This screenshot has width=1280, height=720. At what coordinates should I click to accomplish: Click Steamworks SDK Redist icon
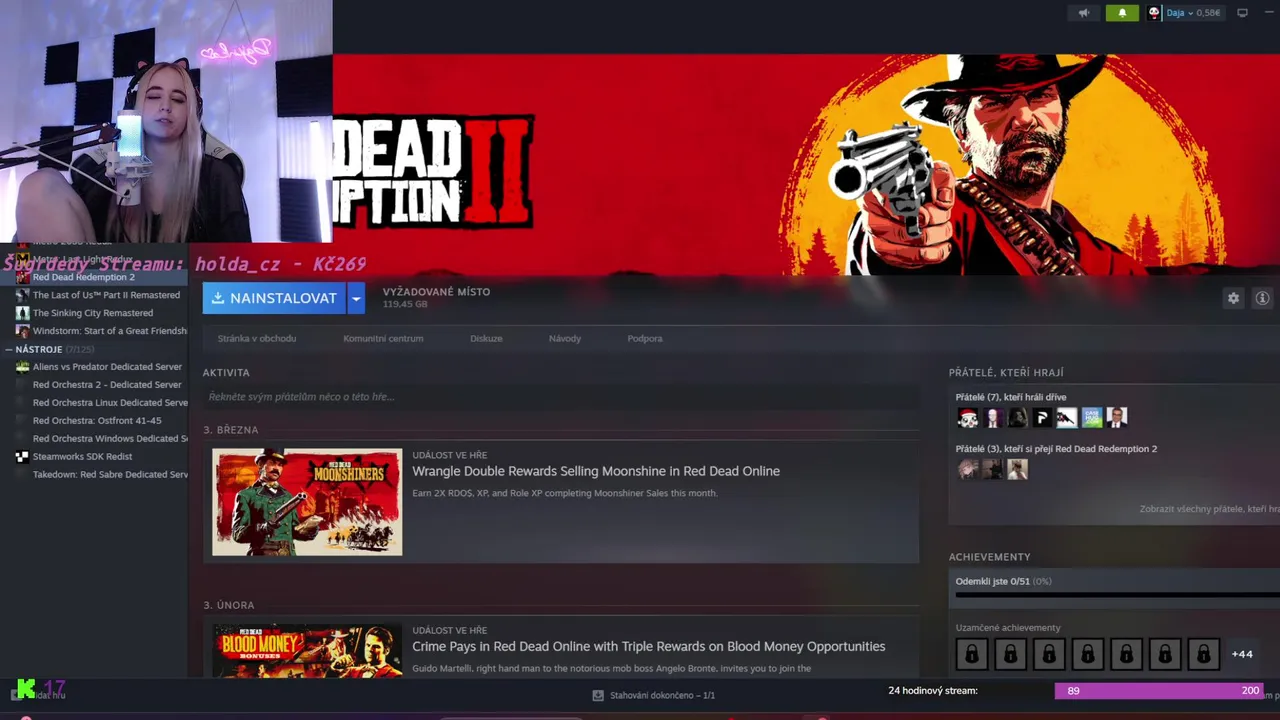click(x=22, y=457)
